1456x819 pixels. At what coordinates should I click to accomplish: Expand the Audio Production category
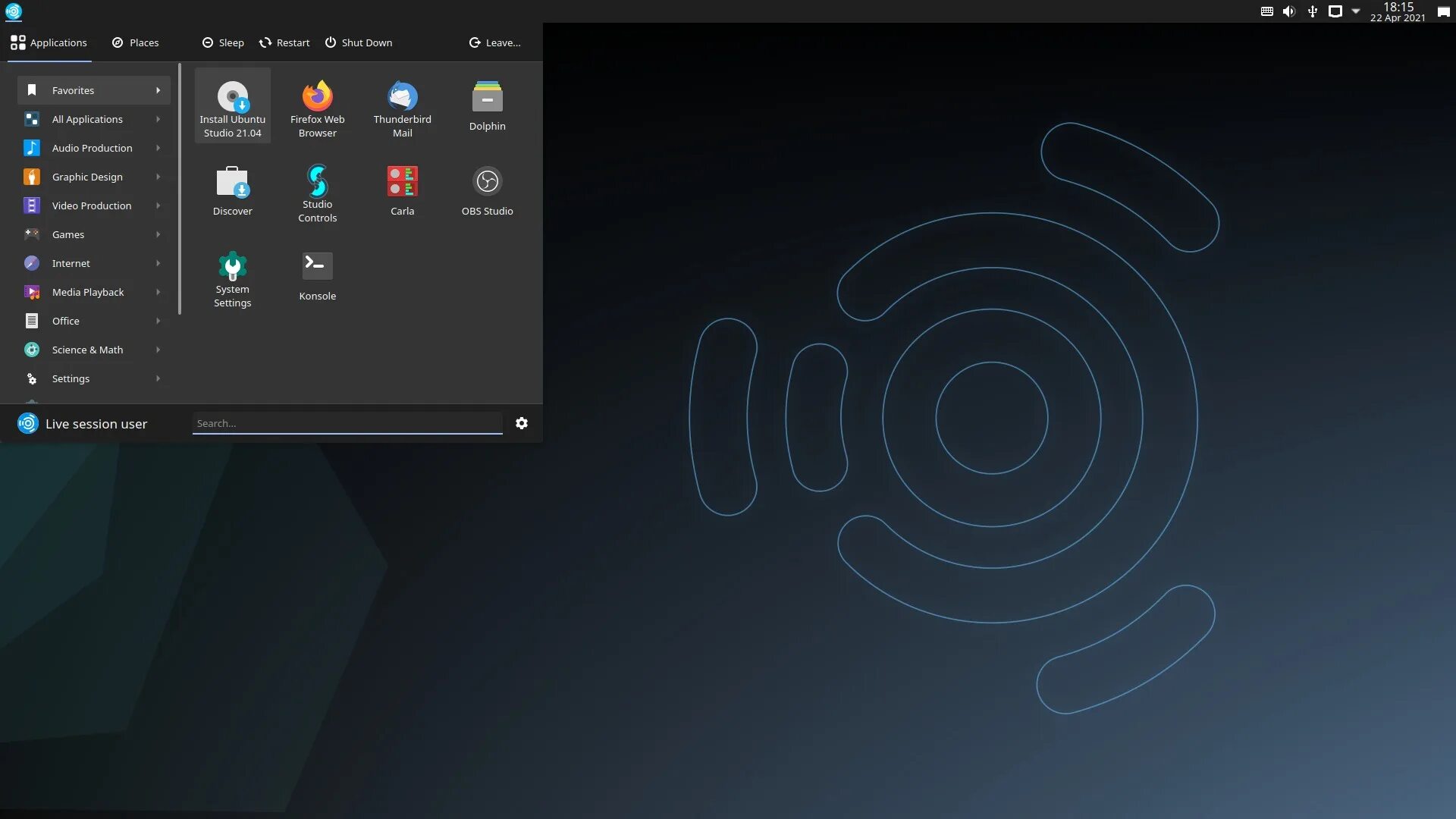[93, 148]
